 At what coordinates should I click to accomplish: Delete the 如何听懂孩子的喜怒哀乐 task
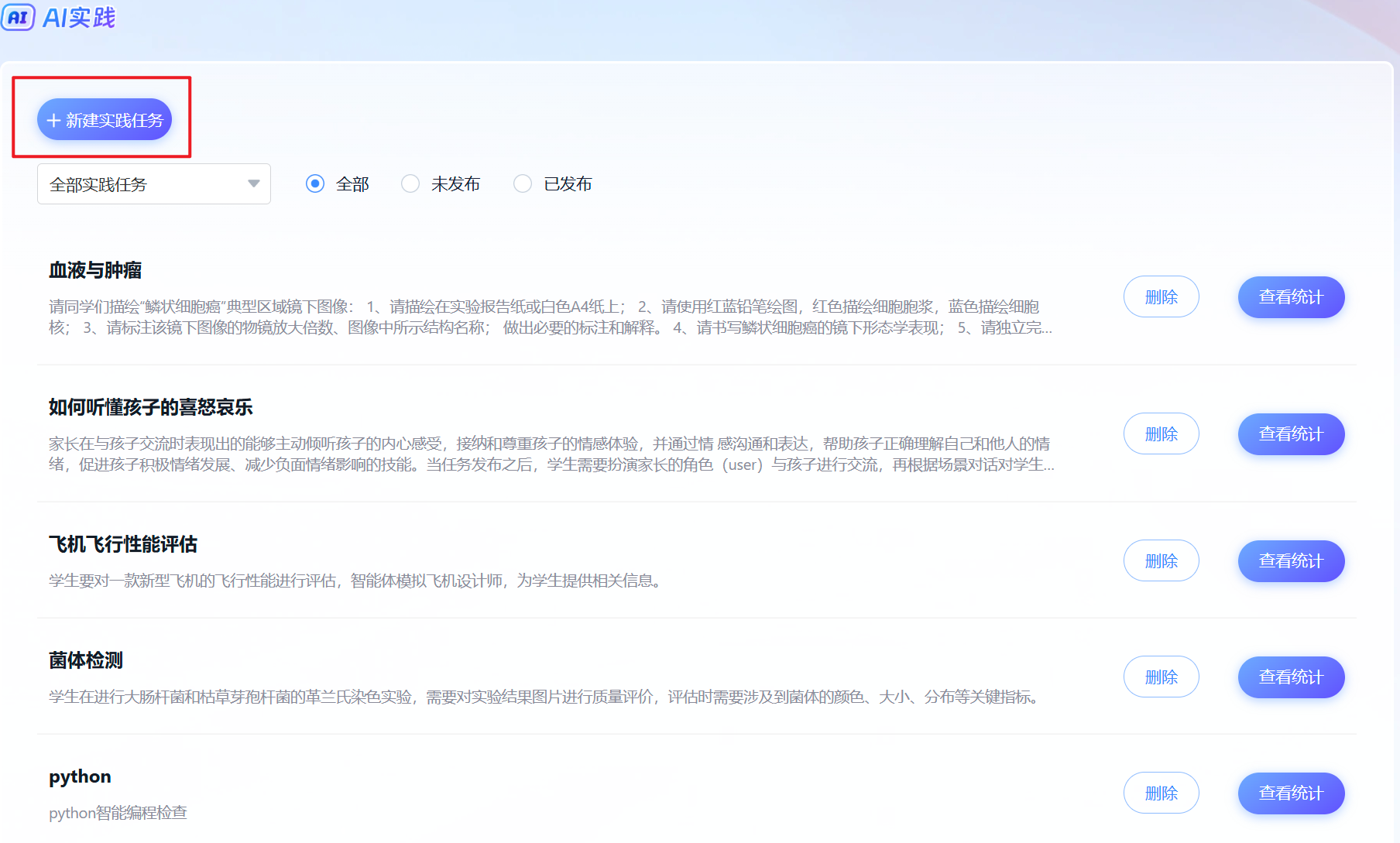click(1161, 434)
